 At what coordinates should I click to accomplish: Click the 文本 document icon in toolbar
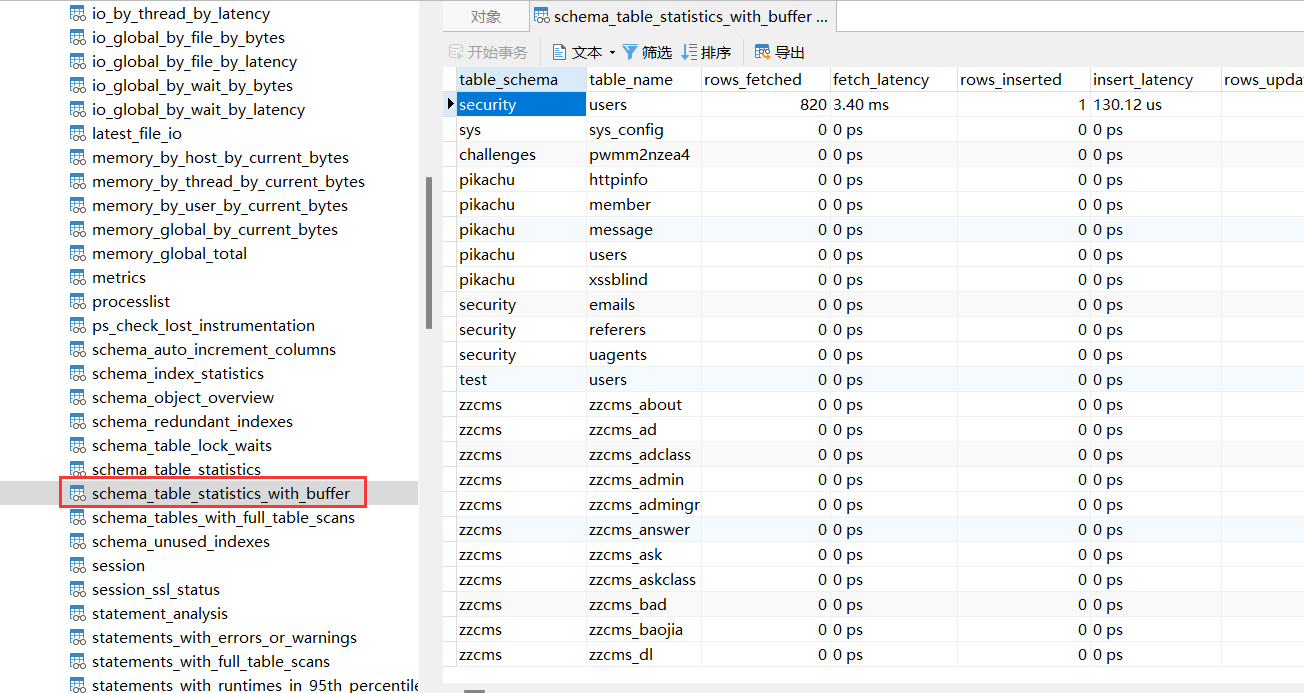[559, 52]
